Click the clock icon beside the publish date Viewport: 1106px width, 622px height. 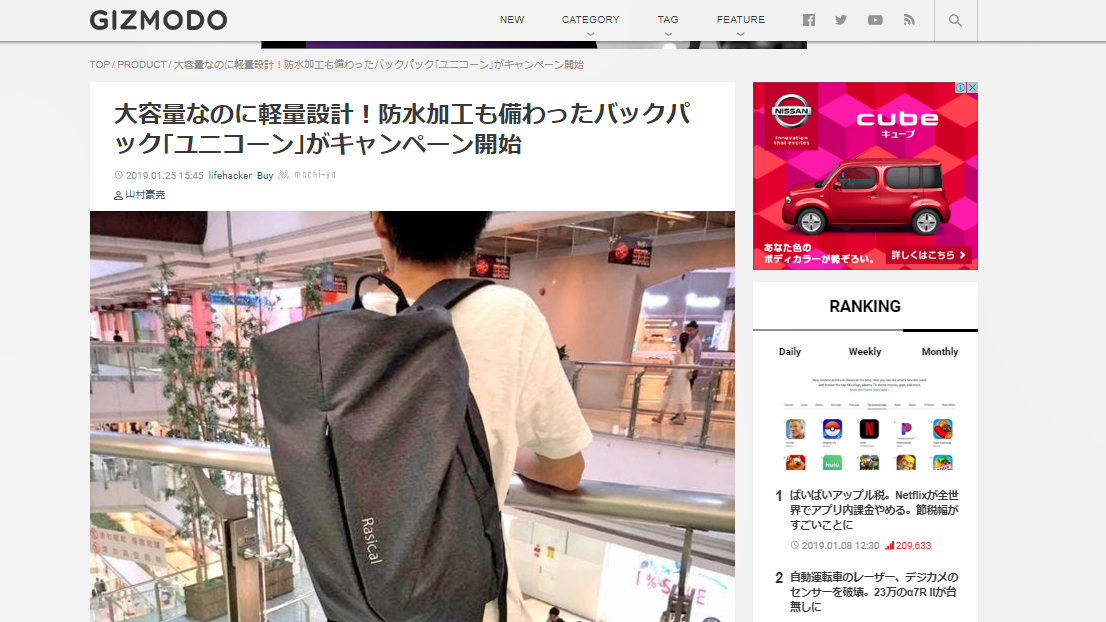[x=118, y=174]
